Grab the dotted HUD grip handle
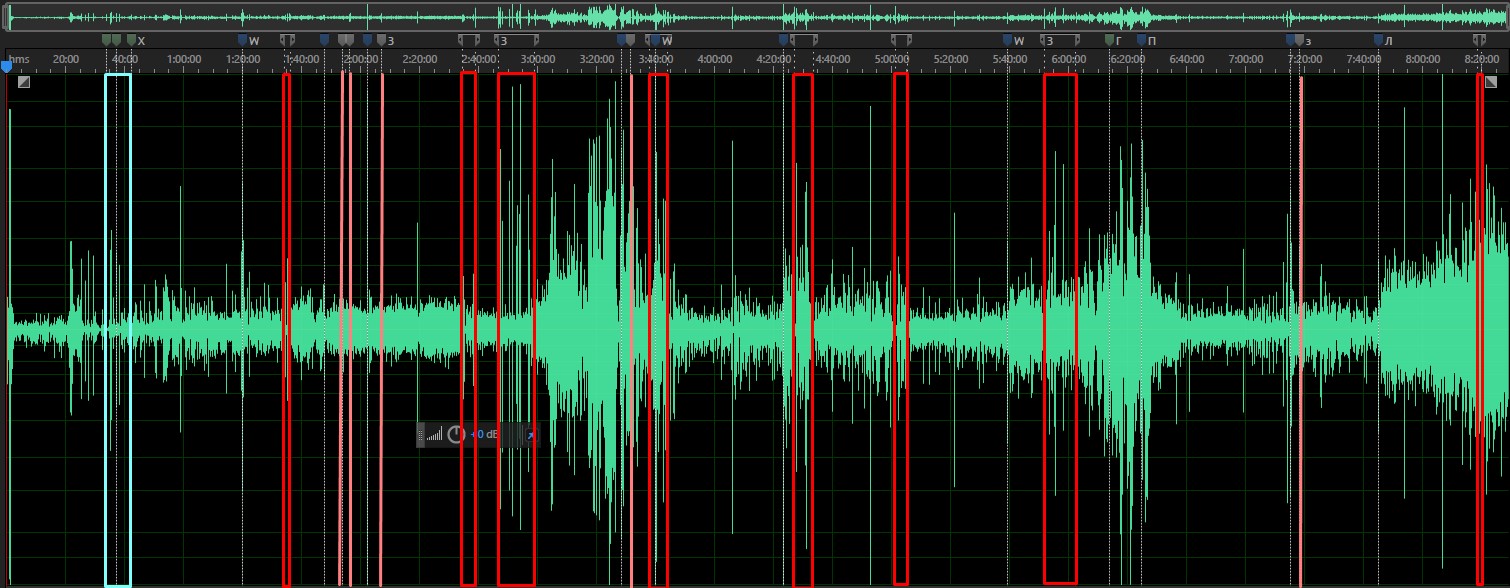The width and height of the screenshot is (1510, 588). pos(421,435)
